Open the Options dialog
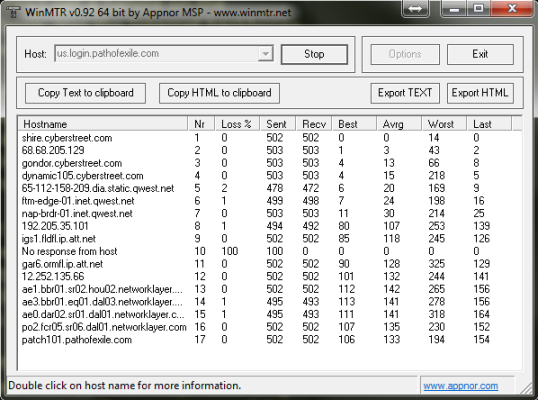The image size is (538, 400). click(405, 54)
